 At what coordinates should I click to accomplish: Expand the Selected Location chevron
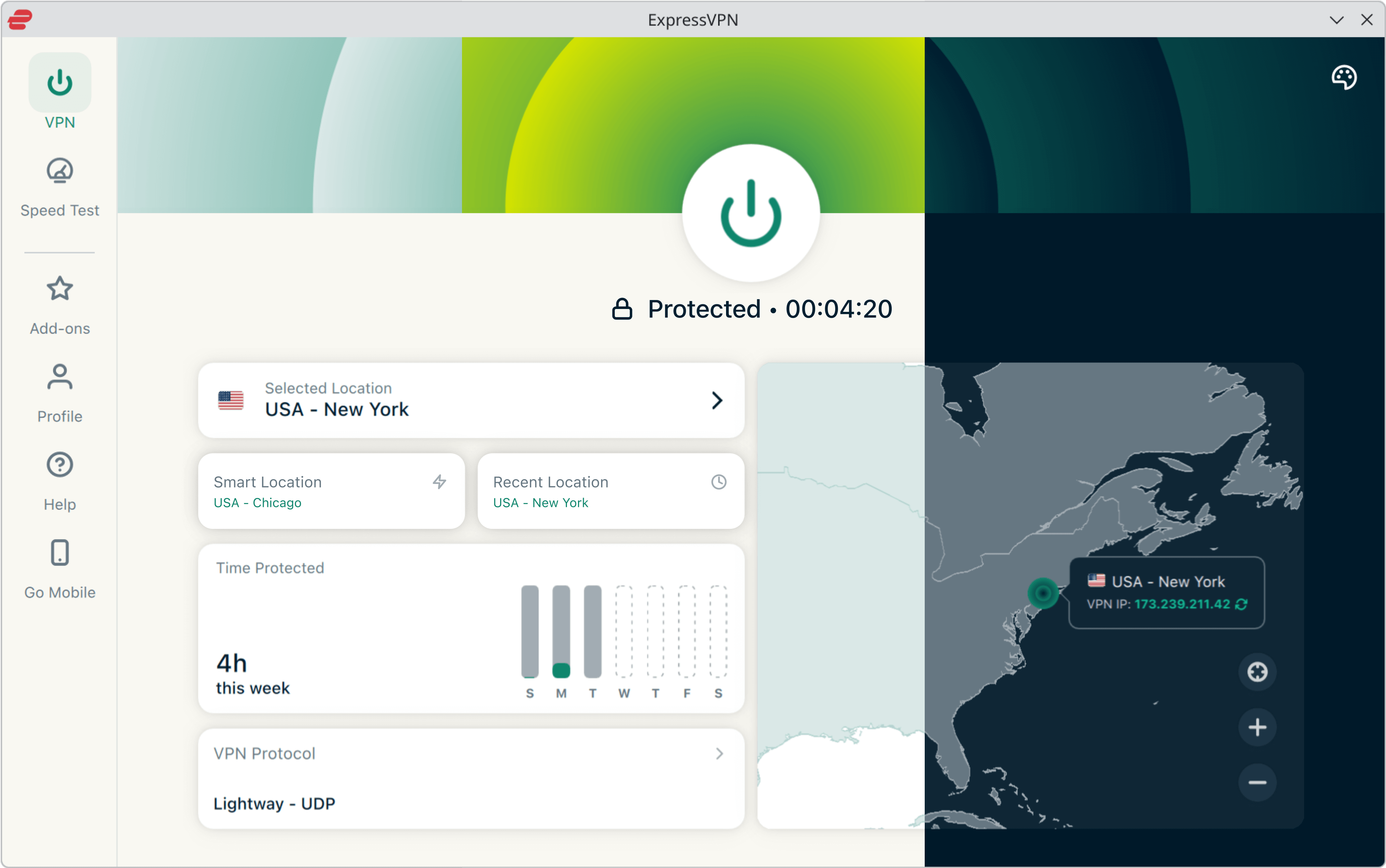(717, 400)
